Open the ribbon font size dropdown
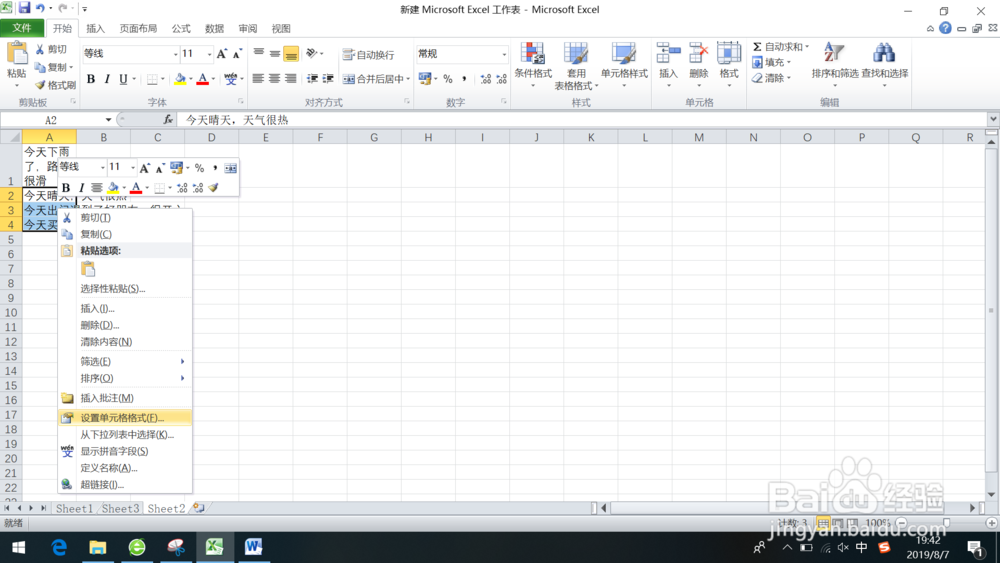Viewport: 1000px width, 563px height. tap(209, 54)
